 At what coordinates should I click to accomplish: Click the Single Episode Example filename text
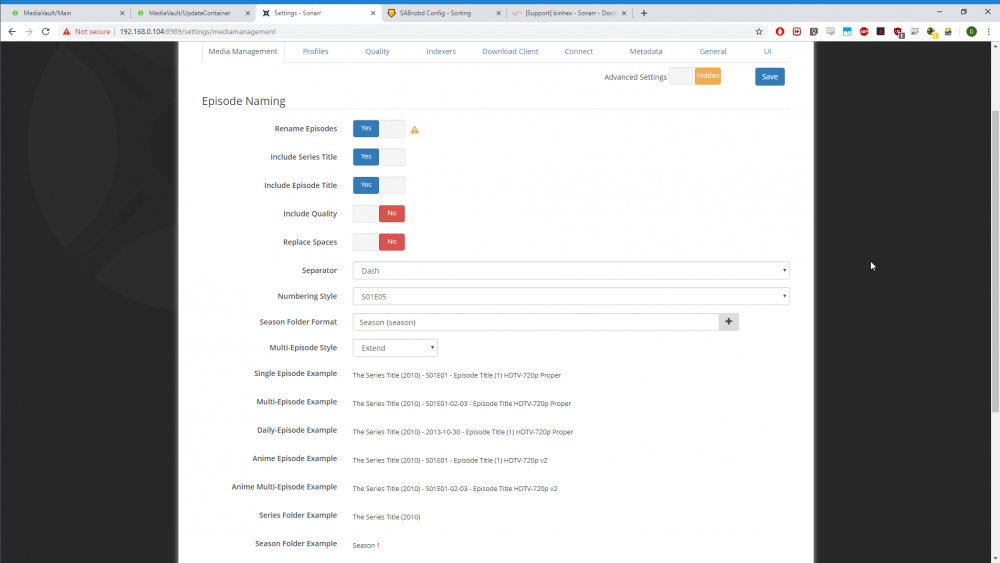(457, 376)
